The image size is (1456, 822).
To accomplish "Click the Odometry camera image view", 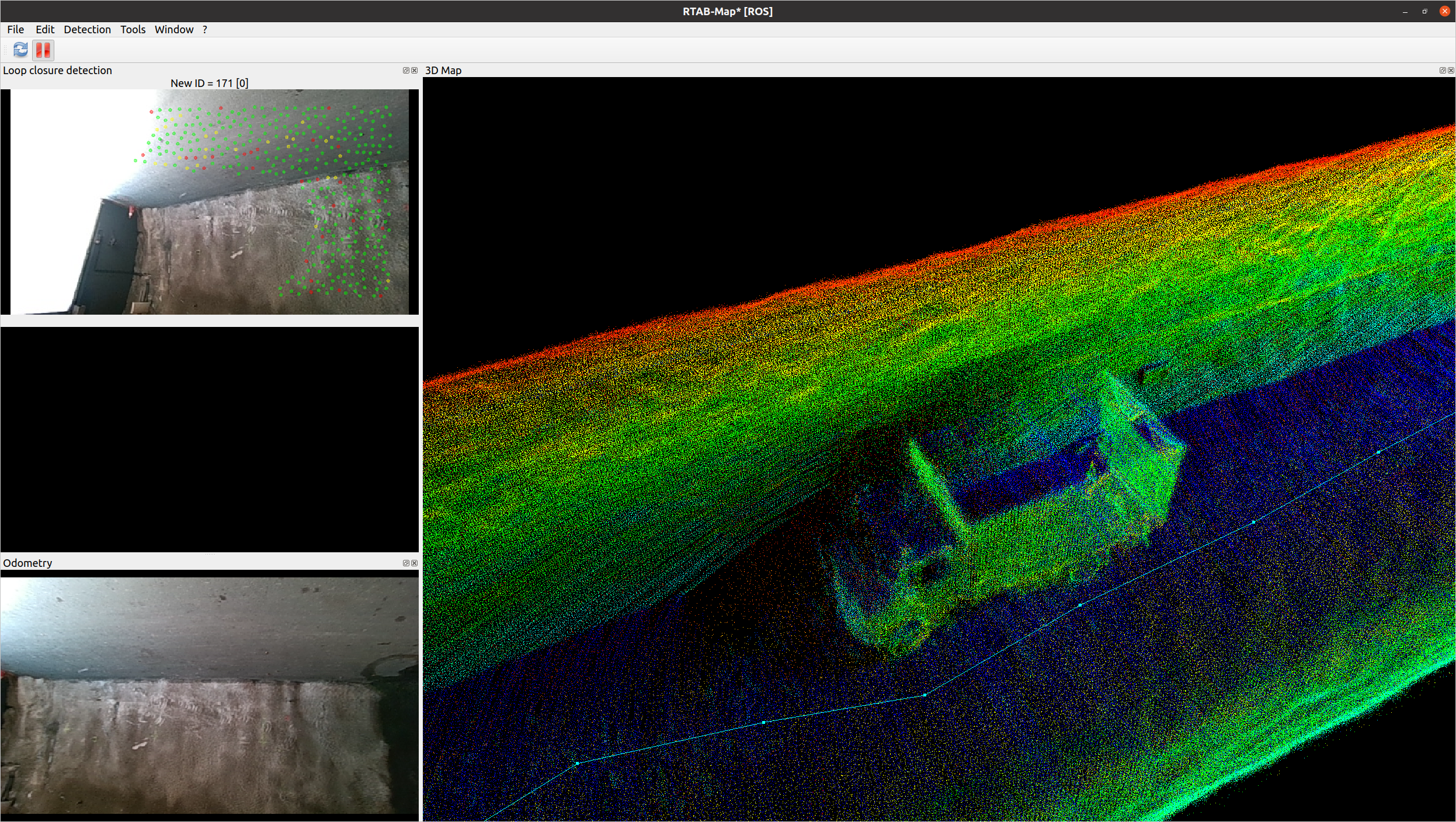I will tap(209, 695).
